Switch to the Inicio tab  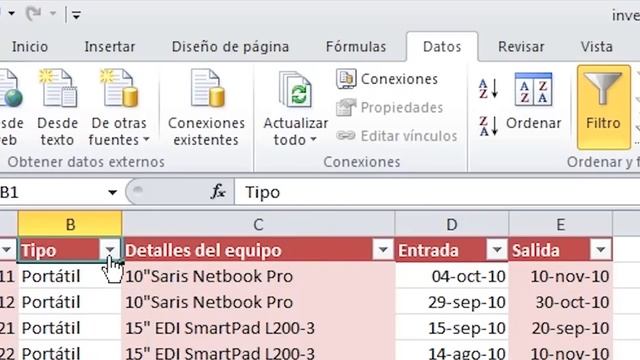coord(30,47)
